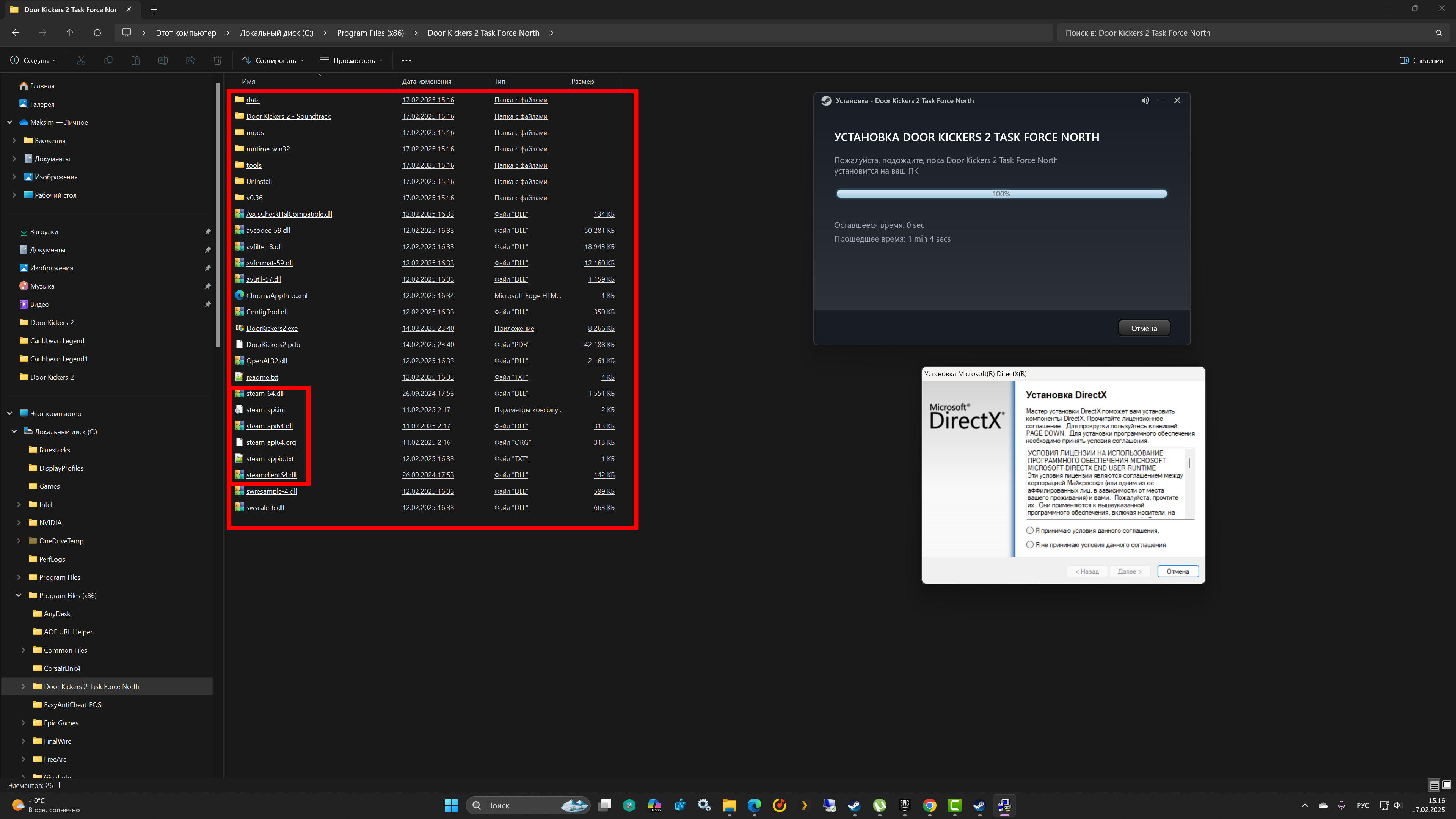Click the Copy toolbar icon
This screenshot has width=1456, height=819.
108,61
